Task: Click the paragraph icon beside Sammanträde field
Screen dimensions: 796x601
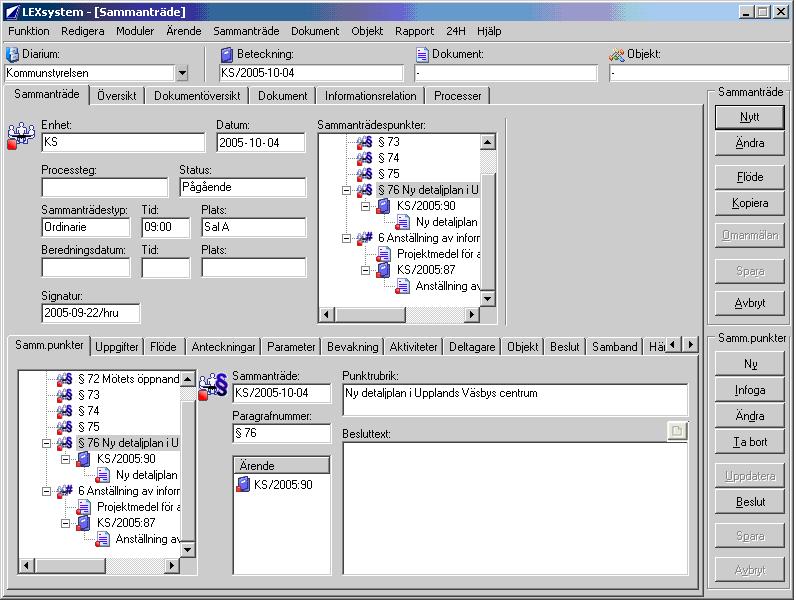Action: click(x=213, y=387)
